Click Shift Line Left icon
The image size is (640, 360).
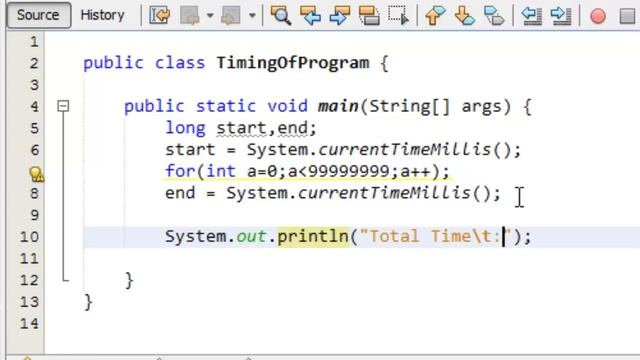[x=531, y=16]
